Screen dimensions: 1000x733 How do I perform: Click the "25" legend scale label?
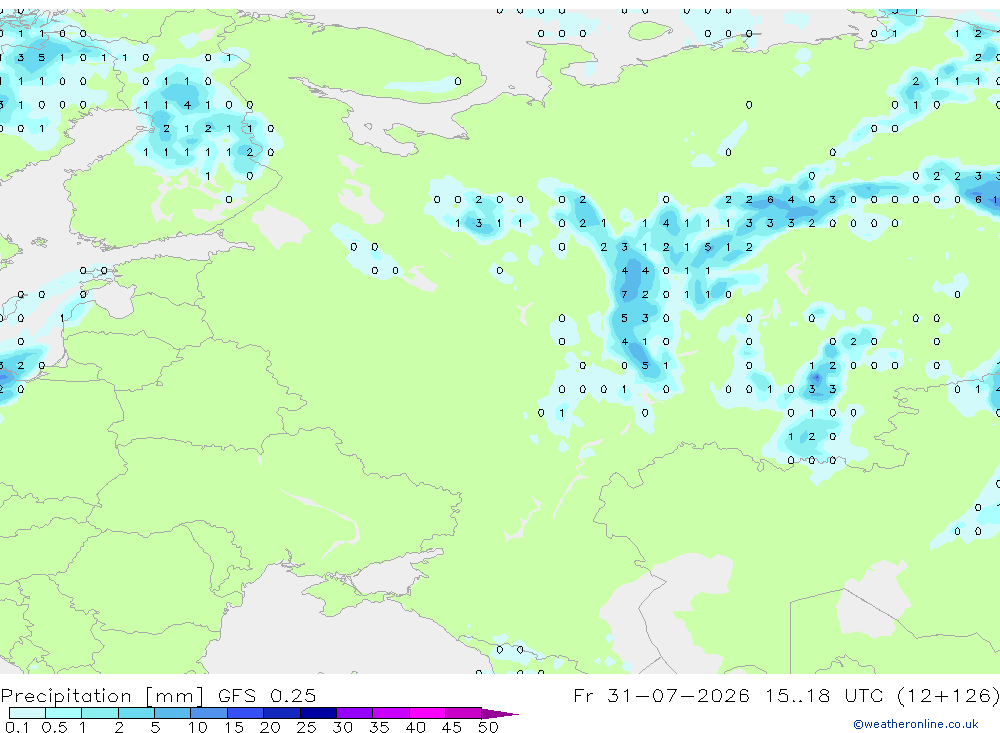pos(306,727)
